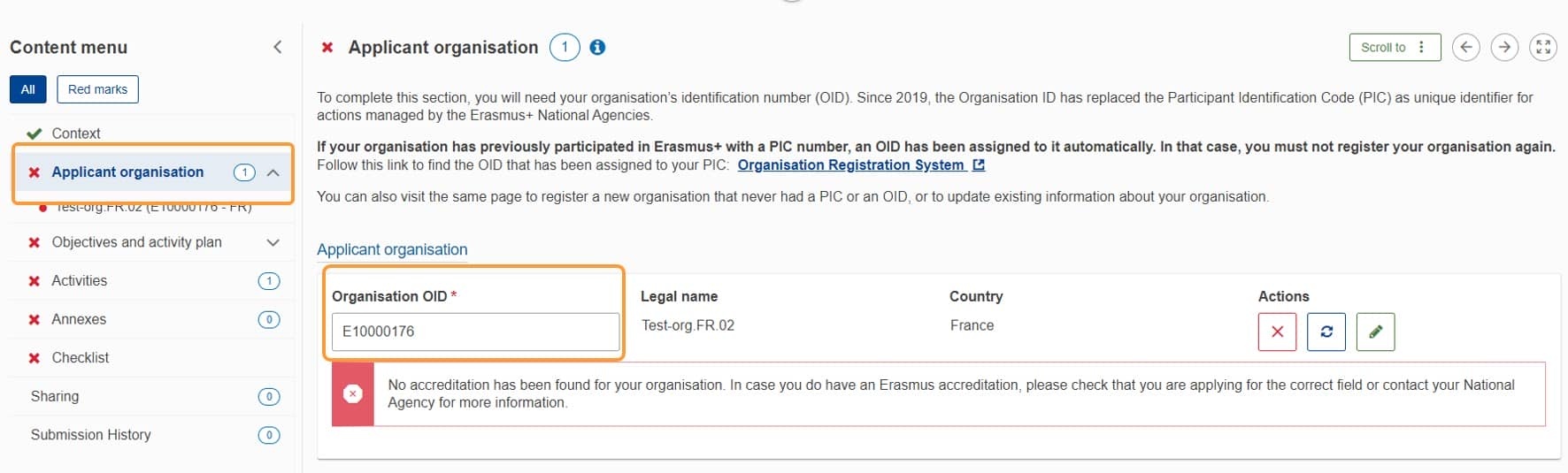Click the red X delete organisation action
Viewport: 1568px width, 473px height.
tap(1277, 332)
